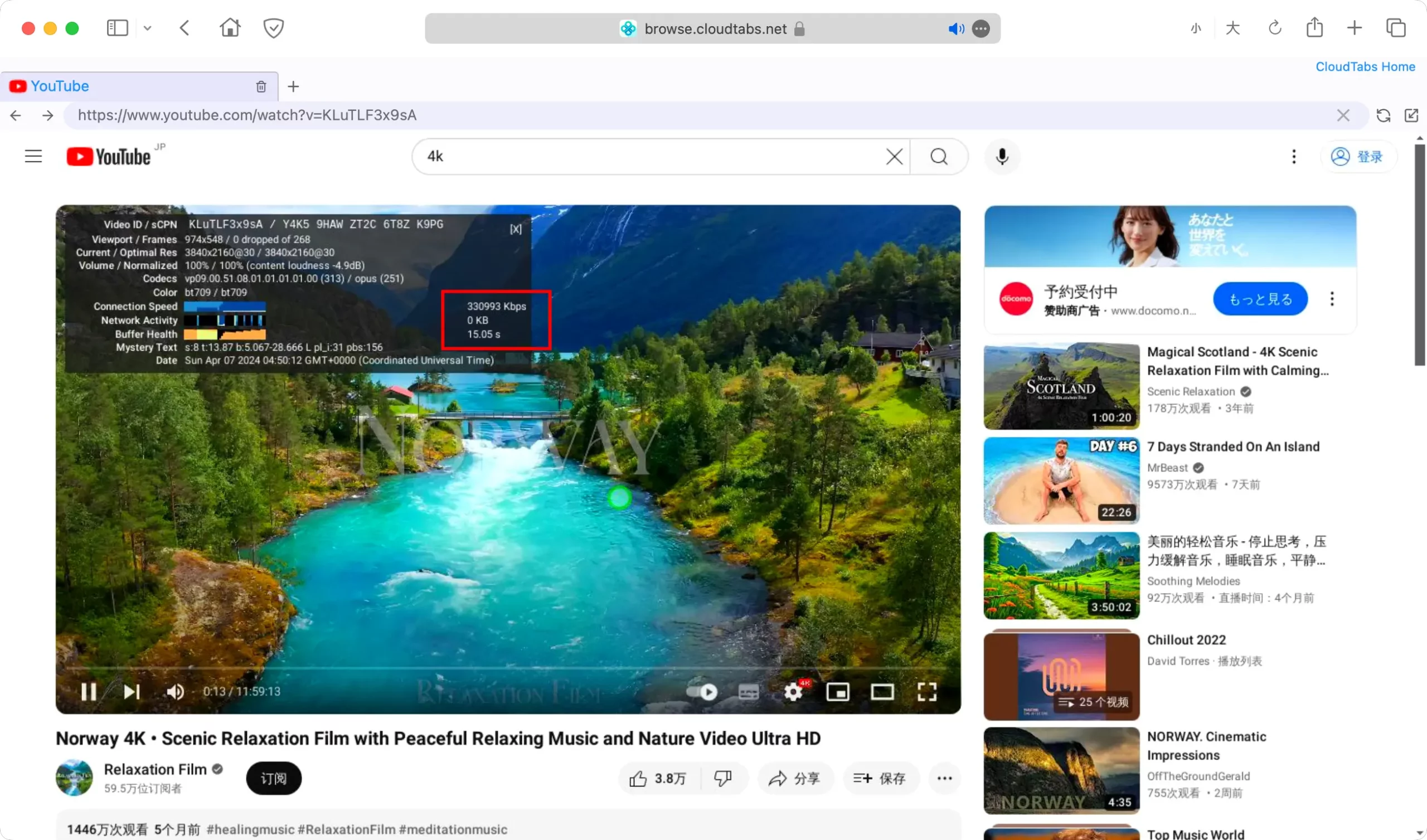Click the page vertical scrollbar
Image resolution: width=1427 pixels, height=840 pixels.
1419,255
